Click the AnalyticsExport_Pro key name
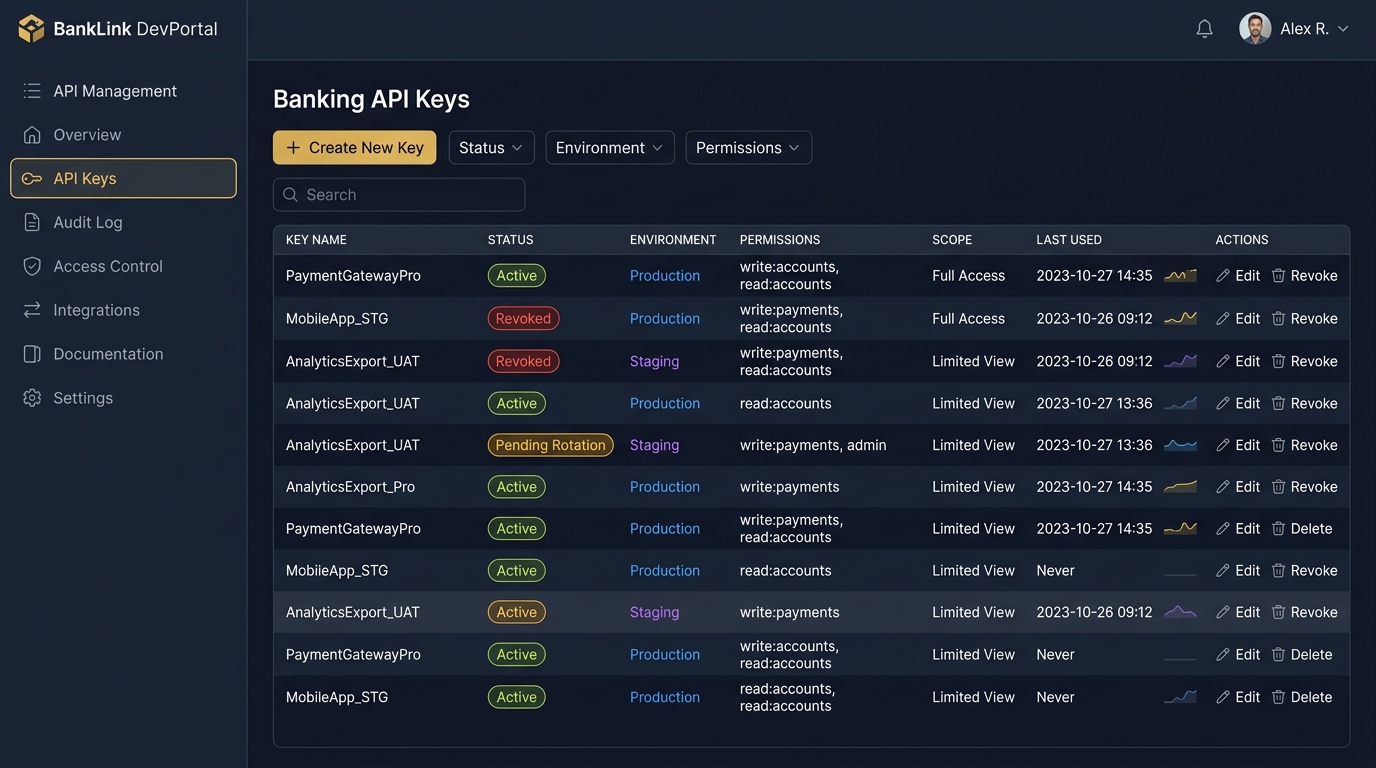1376x768 pixels. point(350,487)
